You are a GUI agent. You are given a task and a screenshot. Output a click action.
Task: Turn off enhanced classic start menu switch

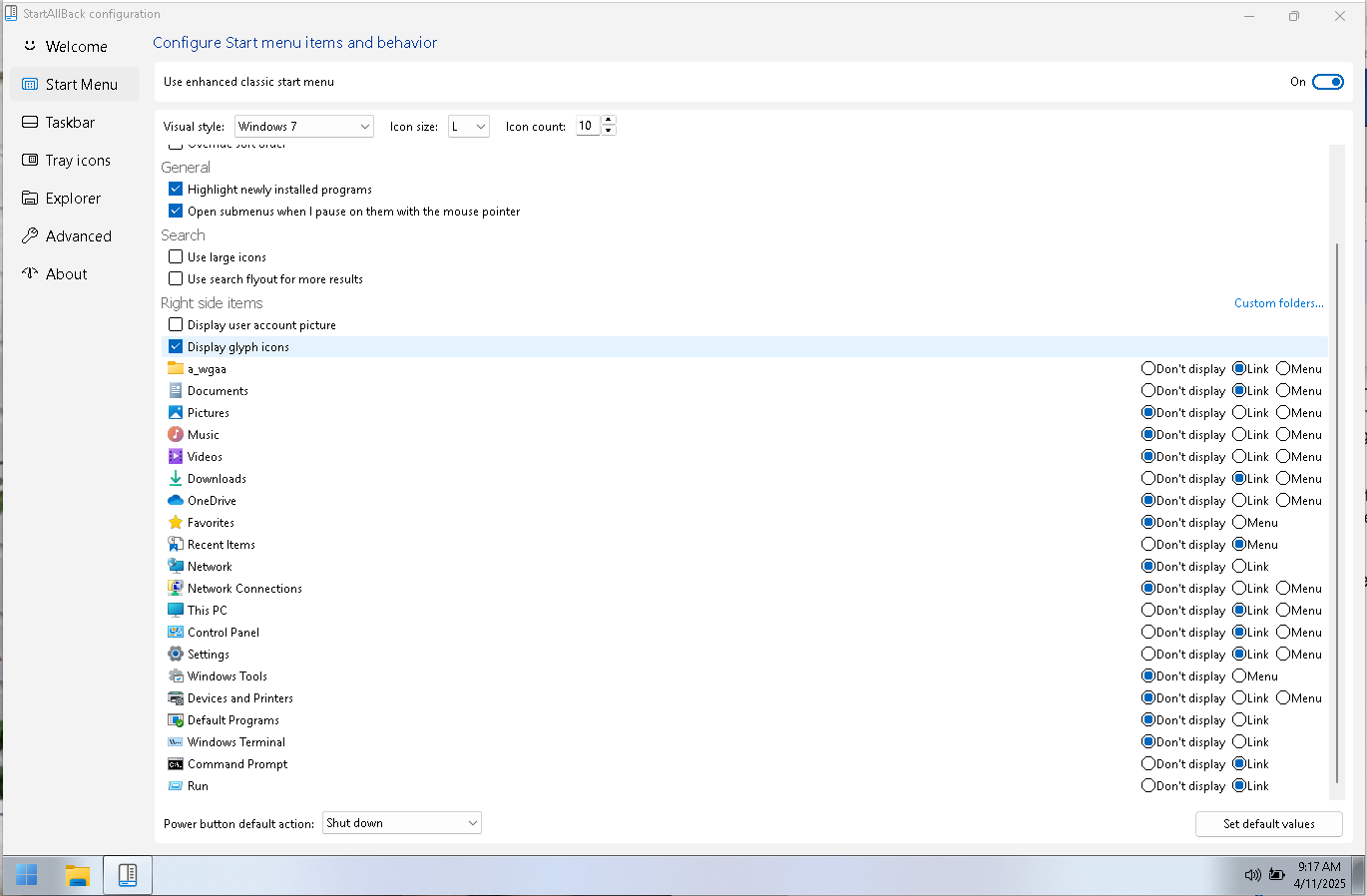click(x=1328, y=82)
